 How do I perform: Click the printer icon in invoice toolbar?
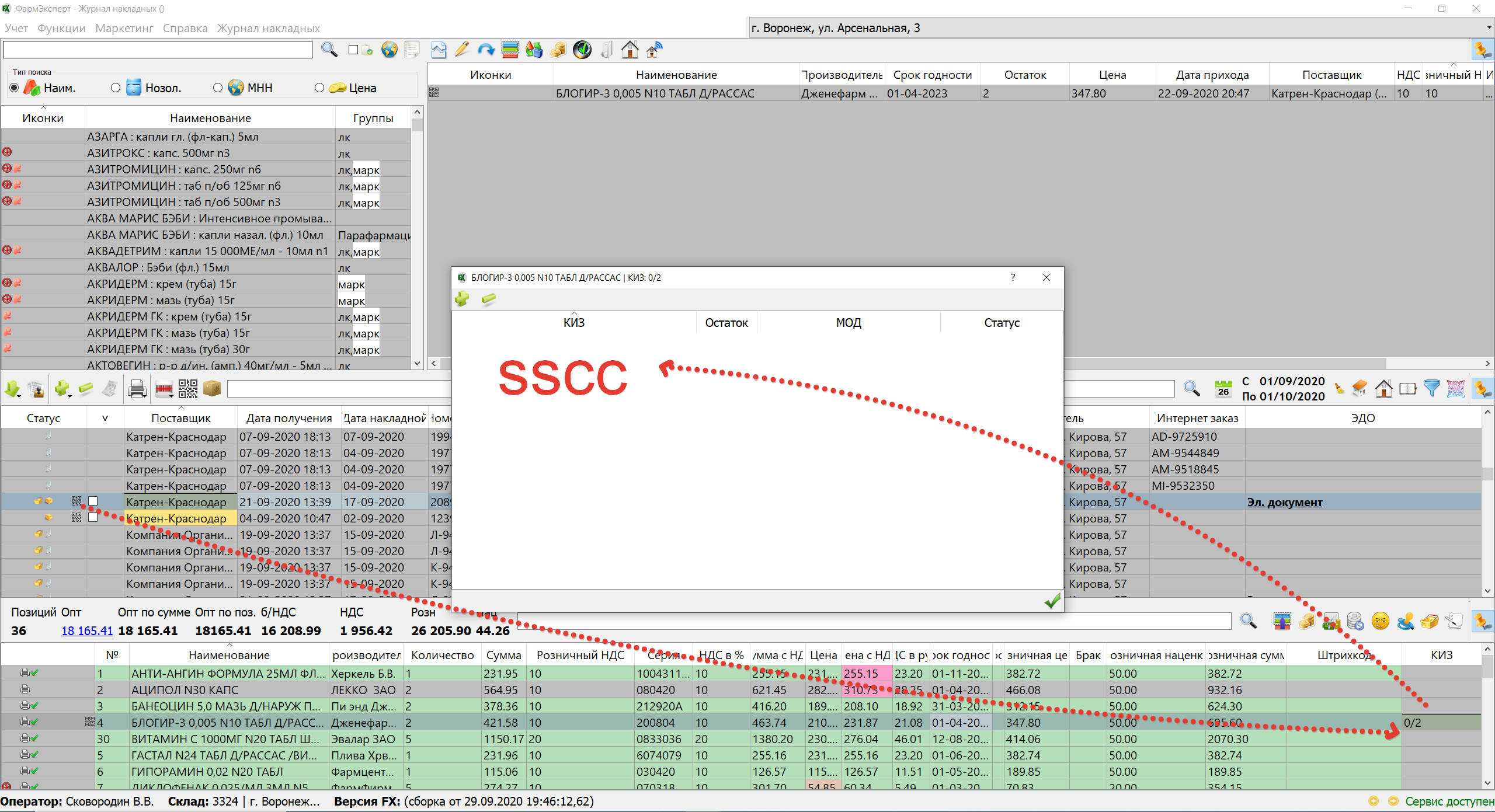pyautogui.click(x=137, y=389)
